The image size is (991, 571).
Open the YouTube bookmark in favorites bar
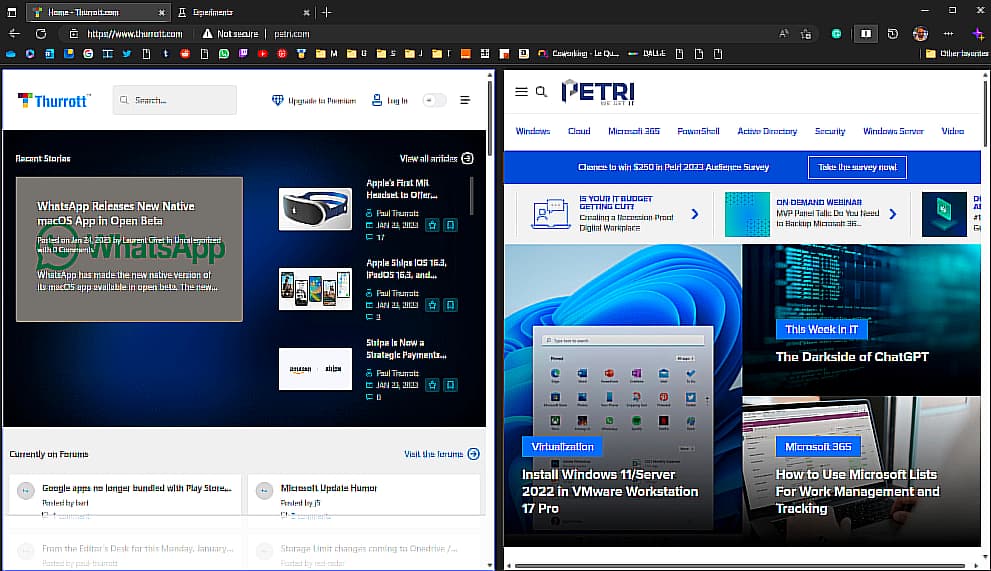pyautogui.click(x=262, y=54)
